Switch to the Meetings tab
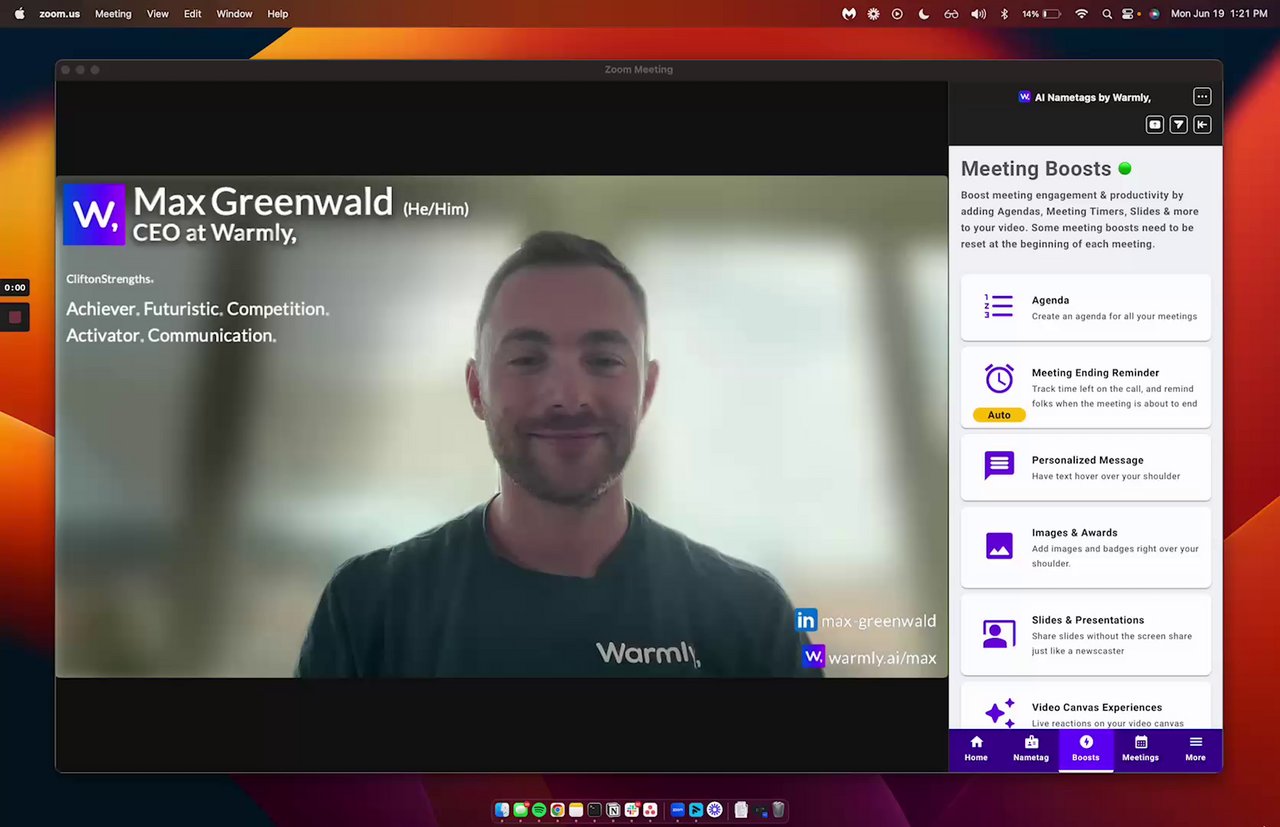The height and width of the screenshot is (827, 1280). click(1140, 750)
